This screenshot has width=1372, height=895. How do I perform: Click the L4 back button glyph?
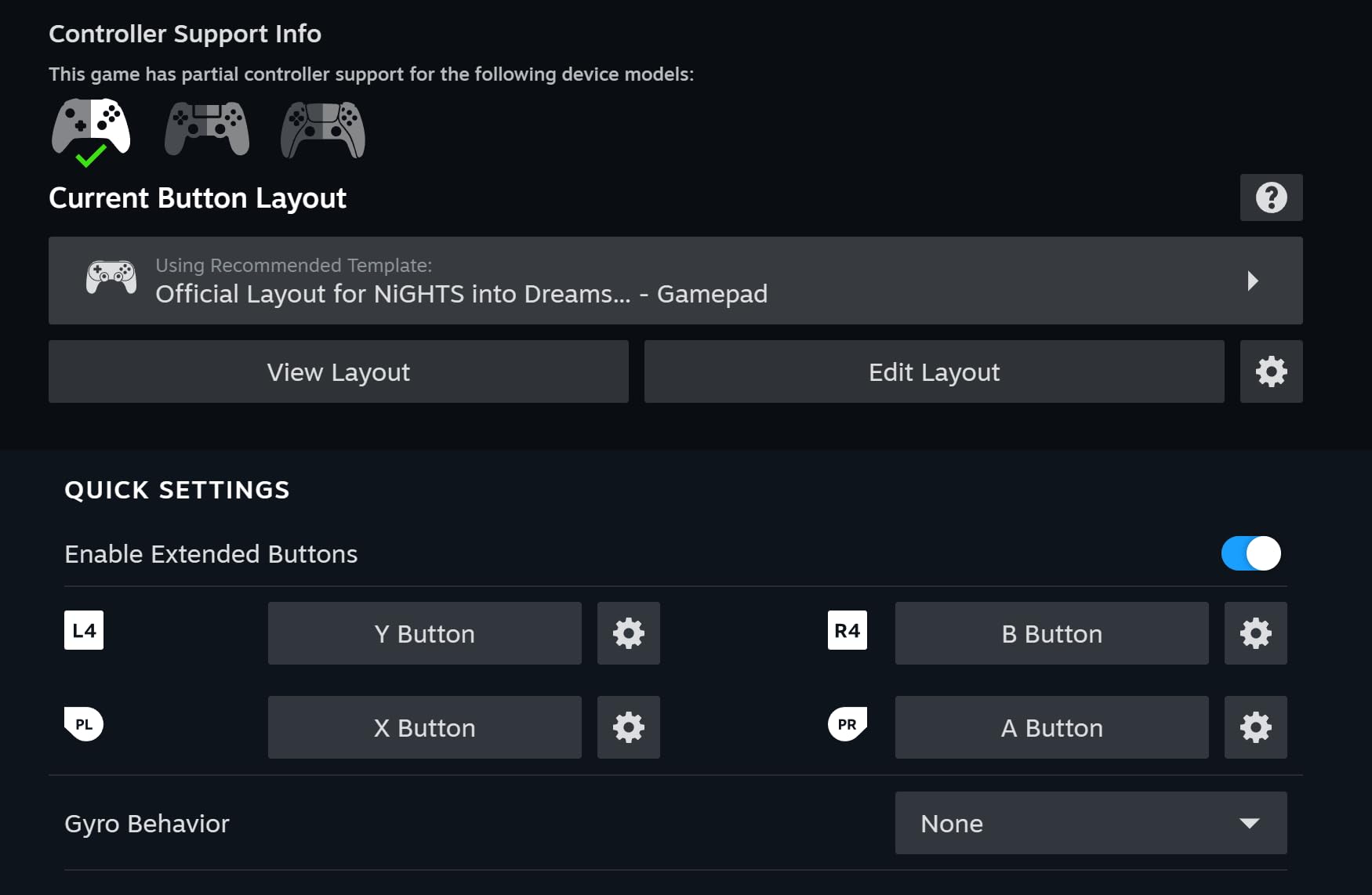click(x=84, y=630)
